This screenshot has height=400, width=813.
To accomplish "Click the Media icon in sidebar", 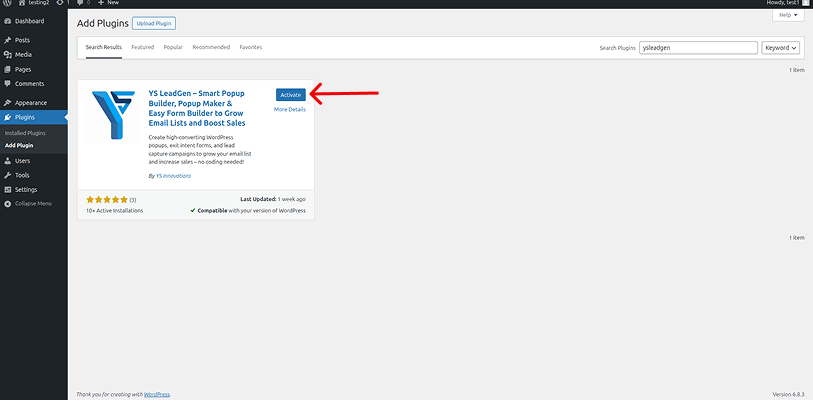I will pyautogui.click(x=7, y=54).
